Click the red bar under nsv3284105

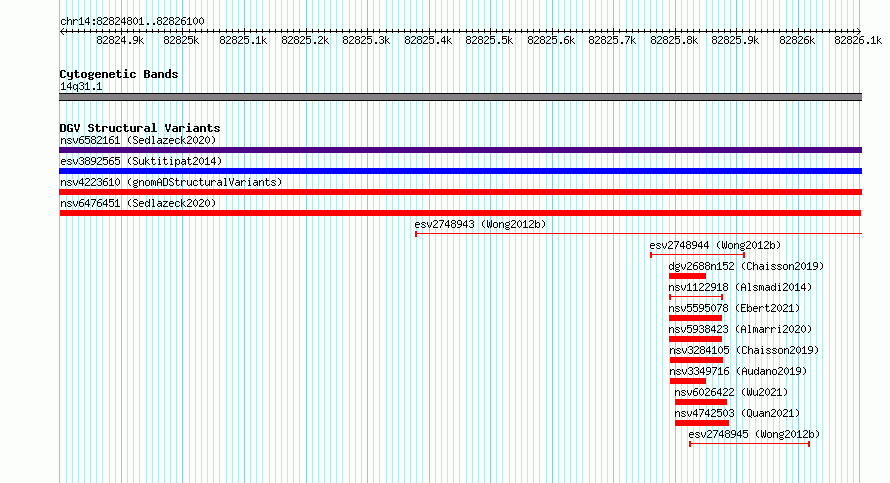coord(696,360)
